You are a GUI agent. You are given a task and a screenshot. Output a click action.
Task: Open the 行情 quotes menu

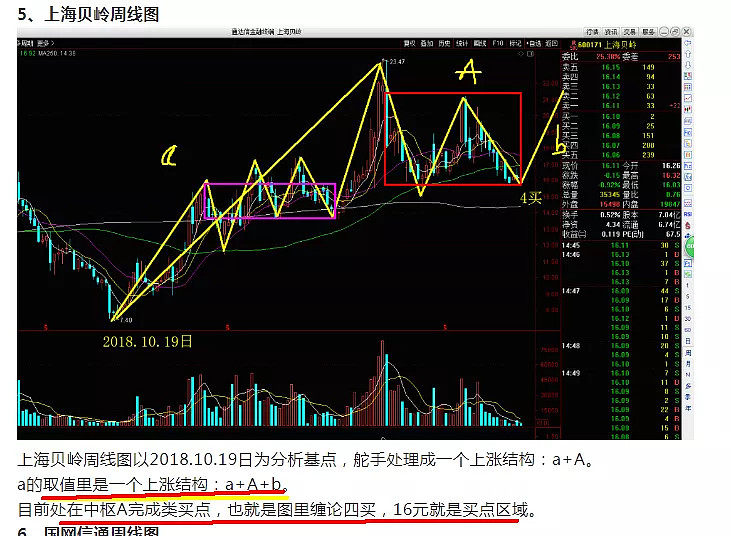click(x=592, y=32)
